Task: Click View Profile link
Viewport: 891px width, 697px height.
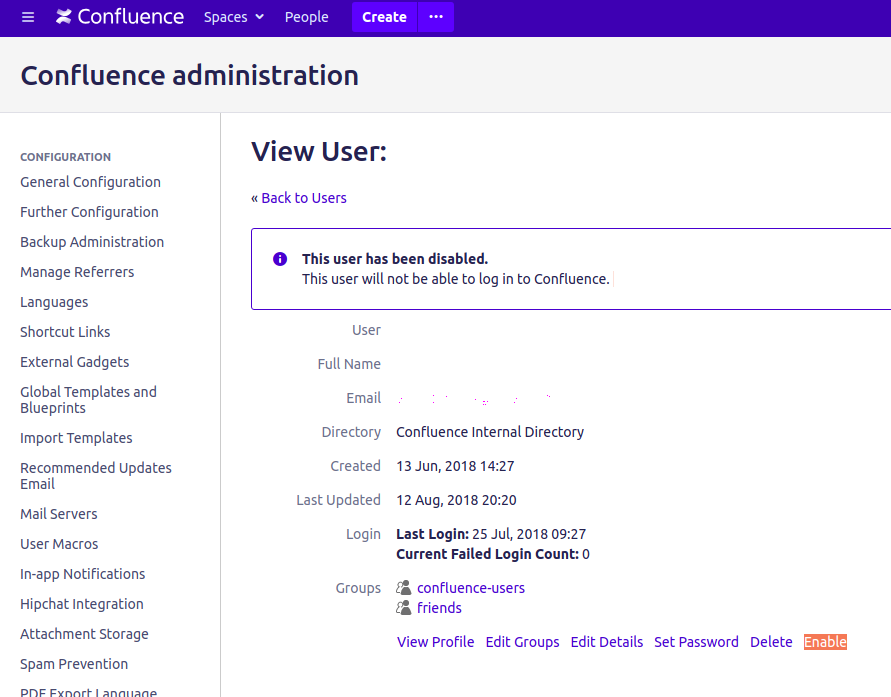Action: pos(435,642)
